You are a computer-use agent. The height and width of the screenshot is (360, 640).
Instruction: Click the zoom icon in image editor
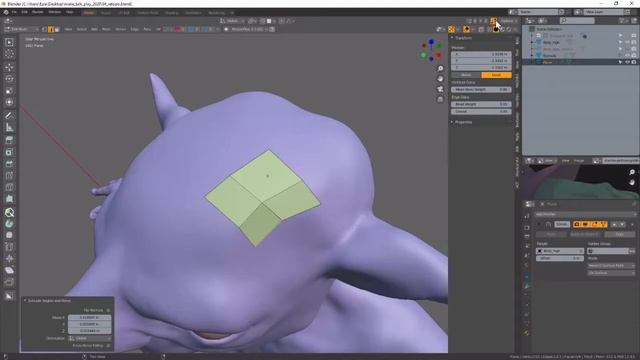point(632,172)
